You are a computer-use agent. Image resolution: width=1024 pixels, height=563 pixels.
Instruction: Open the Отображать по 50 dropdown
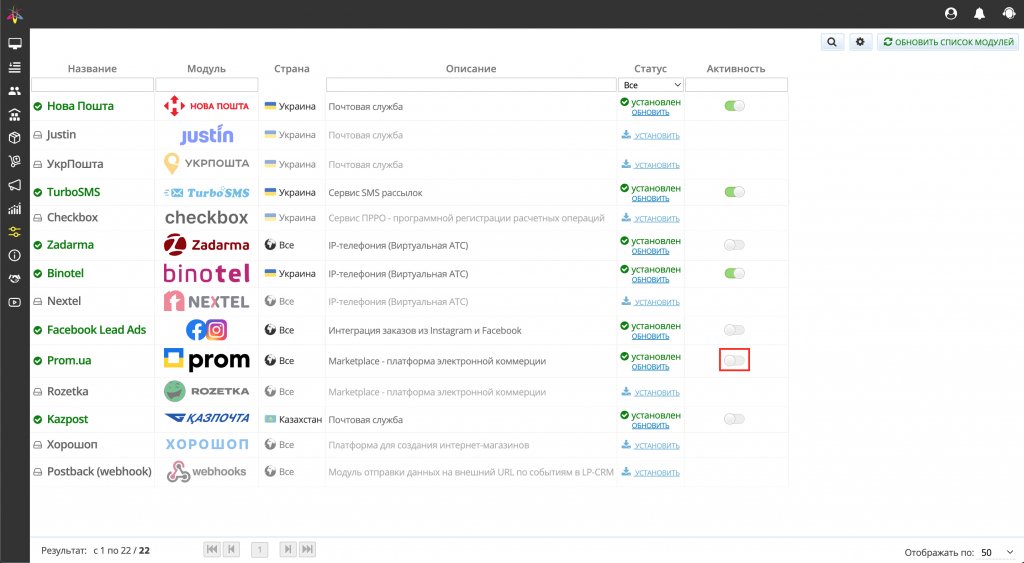[x=997, y=553]
